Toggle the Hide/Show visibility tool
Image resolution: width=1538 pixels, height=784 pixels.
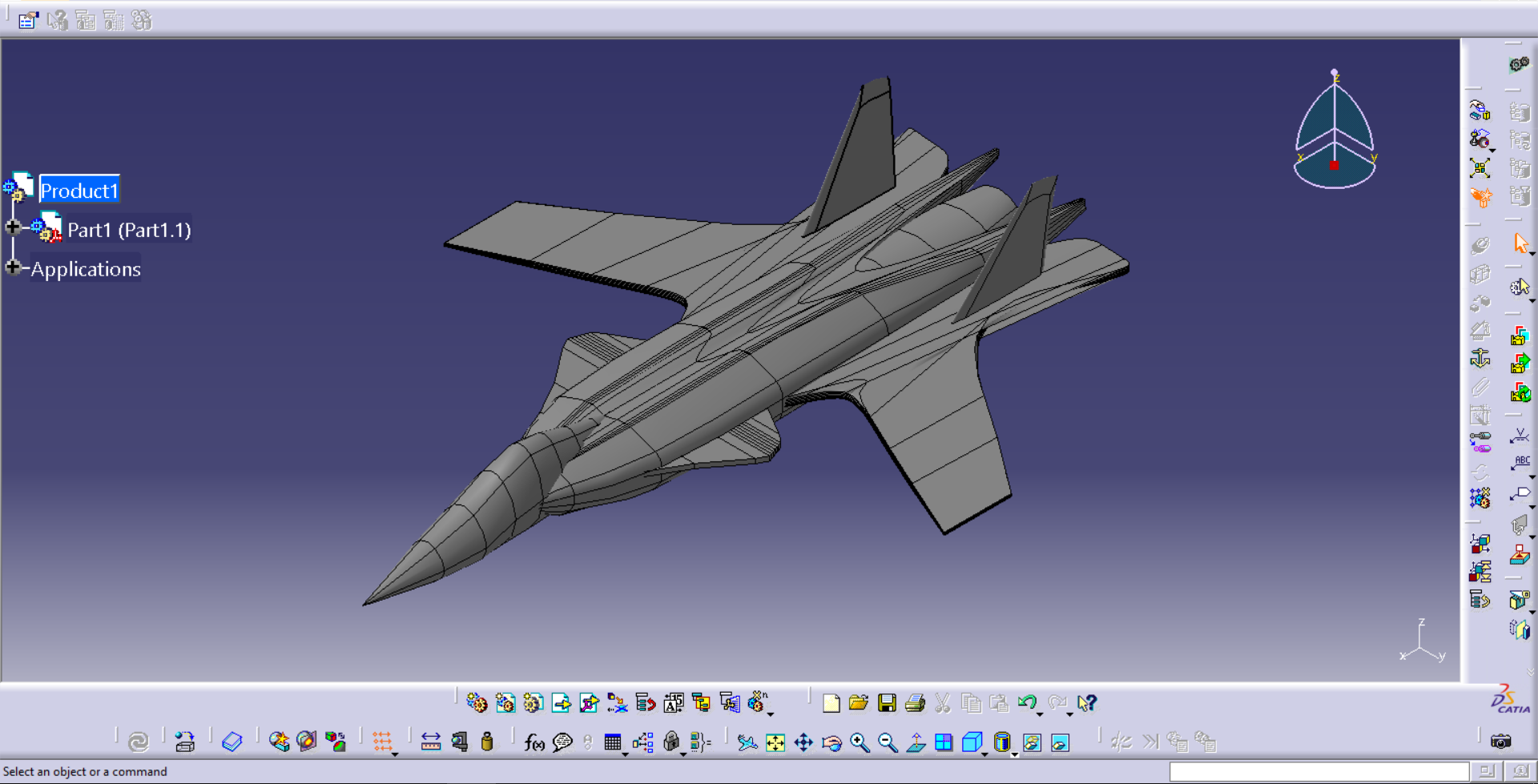pyautogui.click(x=1032, y=742)
